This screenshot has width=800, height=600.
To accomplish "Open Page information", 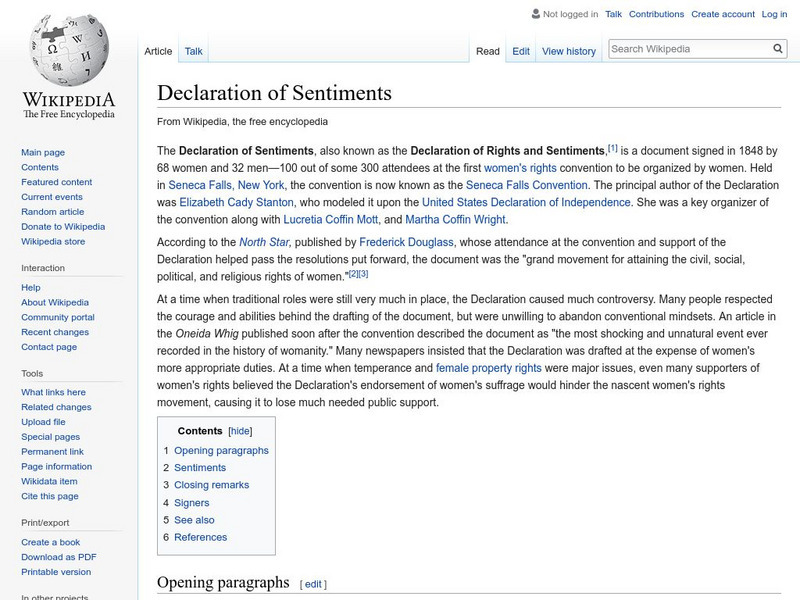I will [57, 466].
